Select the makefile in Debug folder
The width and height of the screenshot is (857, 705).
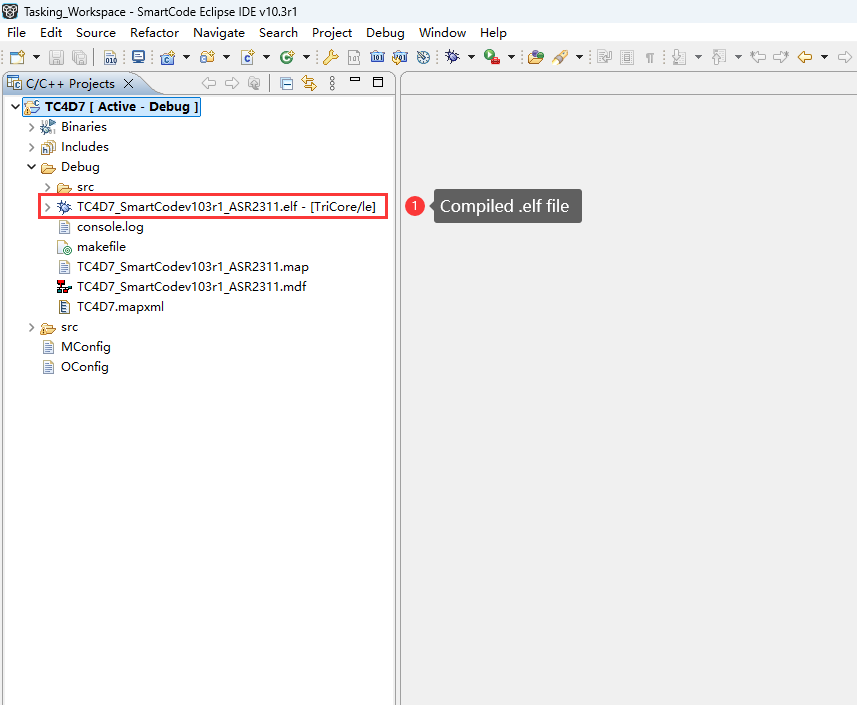(101, 247)
